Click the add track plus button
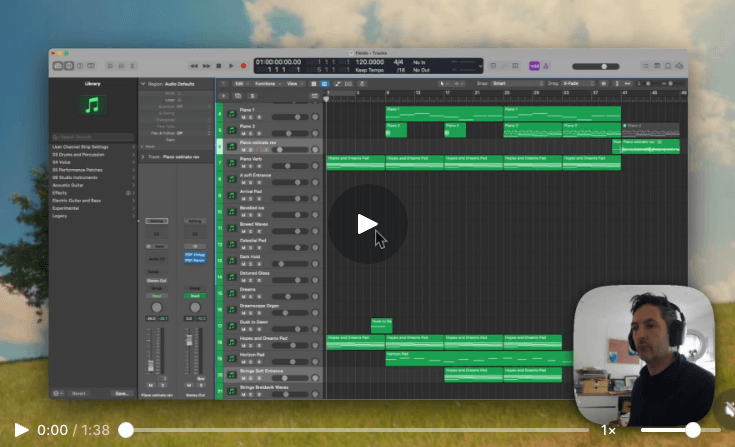Screen dimensions: 735x447 [224, 96]
